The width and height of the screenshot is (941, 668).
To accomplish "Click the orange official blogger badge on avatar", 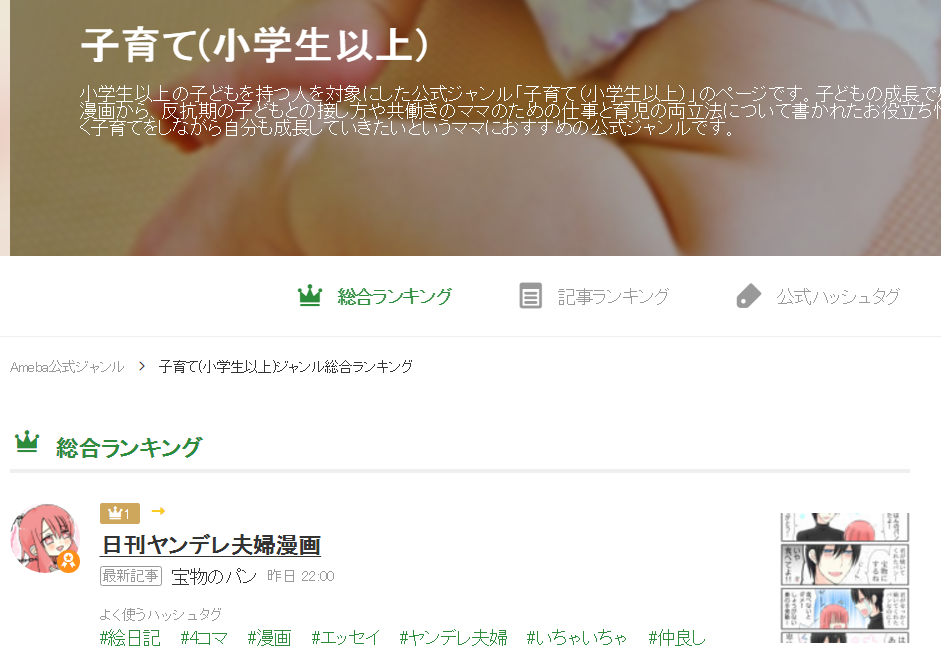I will 69,561.
